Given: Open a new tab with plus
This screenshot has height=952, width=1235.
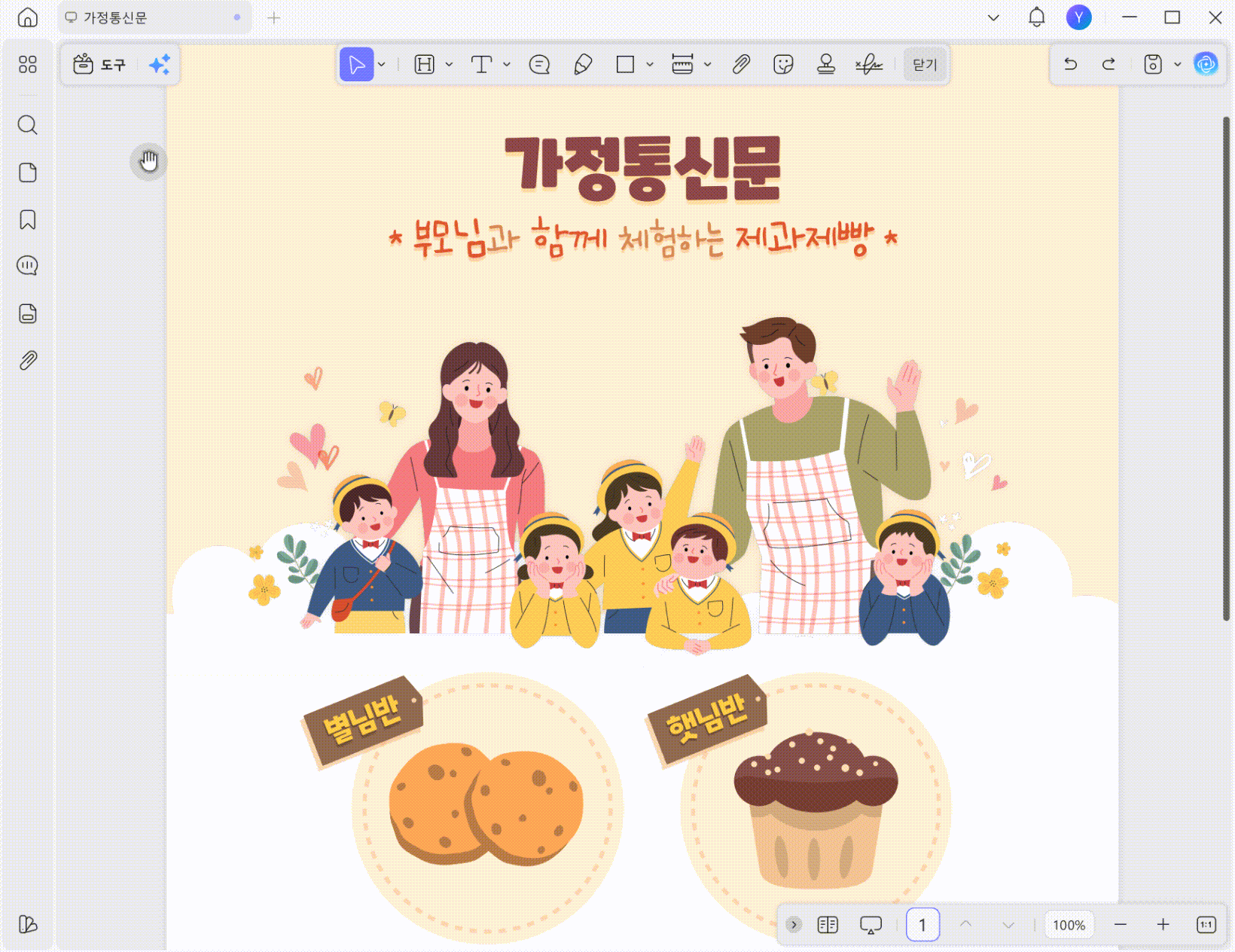Looking at the screenshot, I should (274, 17).
